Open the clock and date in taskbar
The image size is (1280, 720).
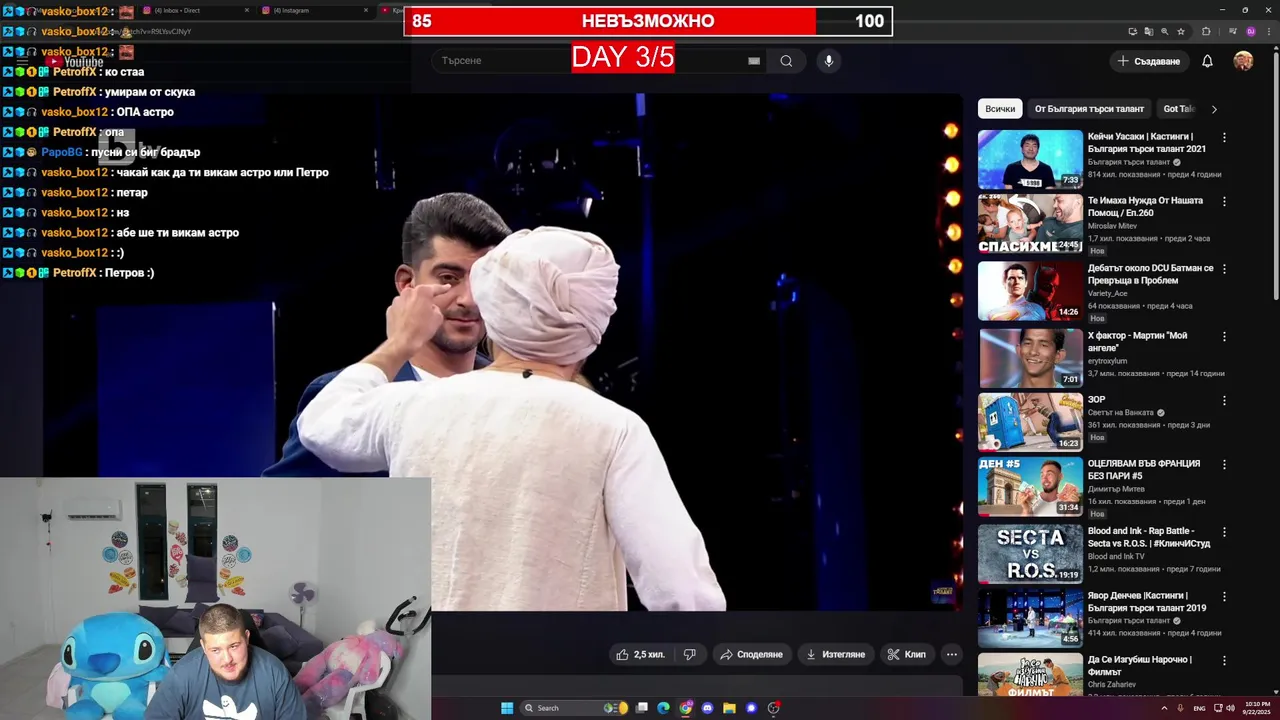1256,707
